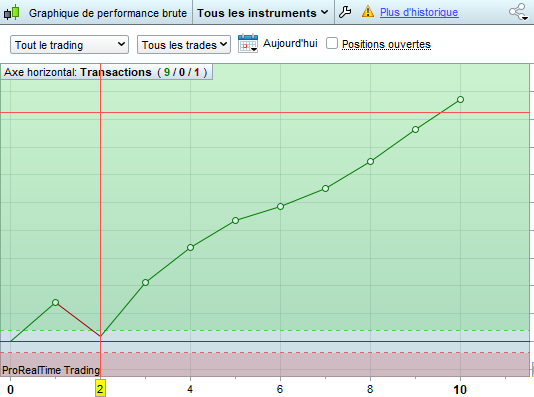
Task: Click the ProRealTime Trading label
Action: [x=51, y=370]
